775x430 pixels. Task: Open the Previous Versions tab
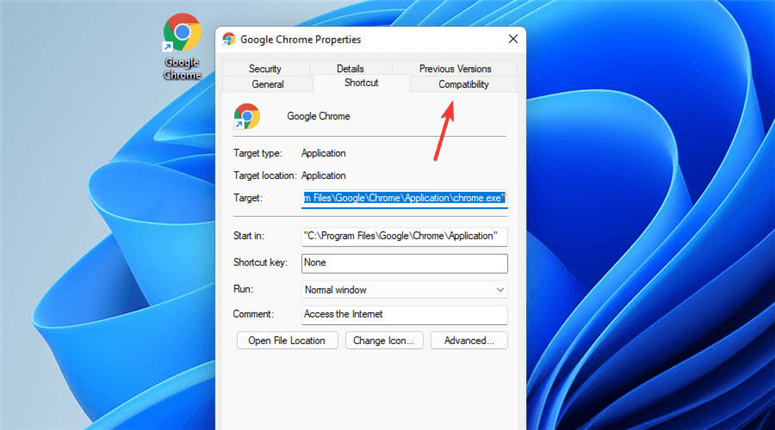[455, 68]
